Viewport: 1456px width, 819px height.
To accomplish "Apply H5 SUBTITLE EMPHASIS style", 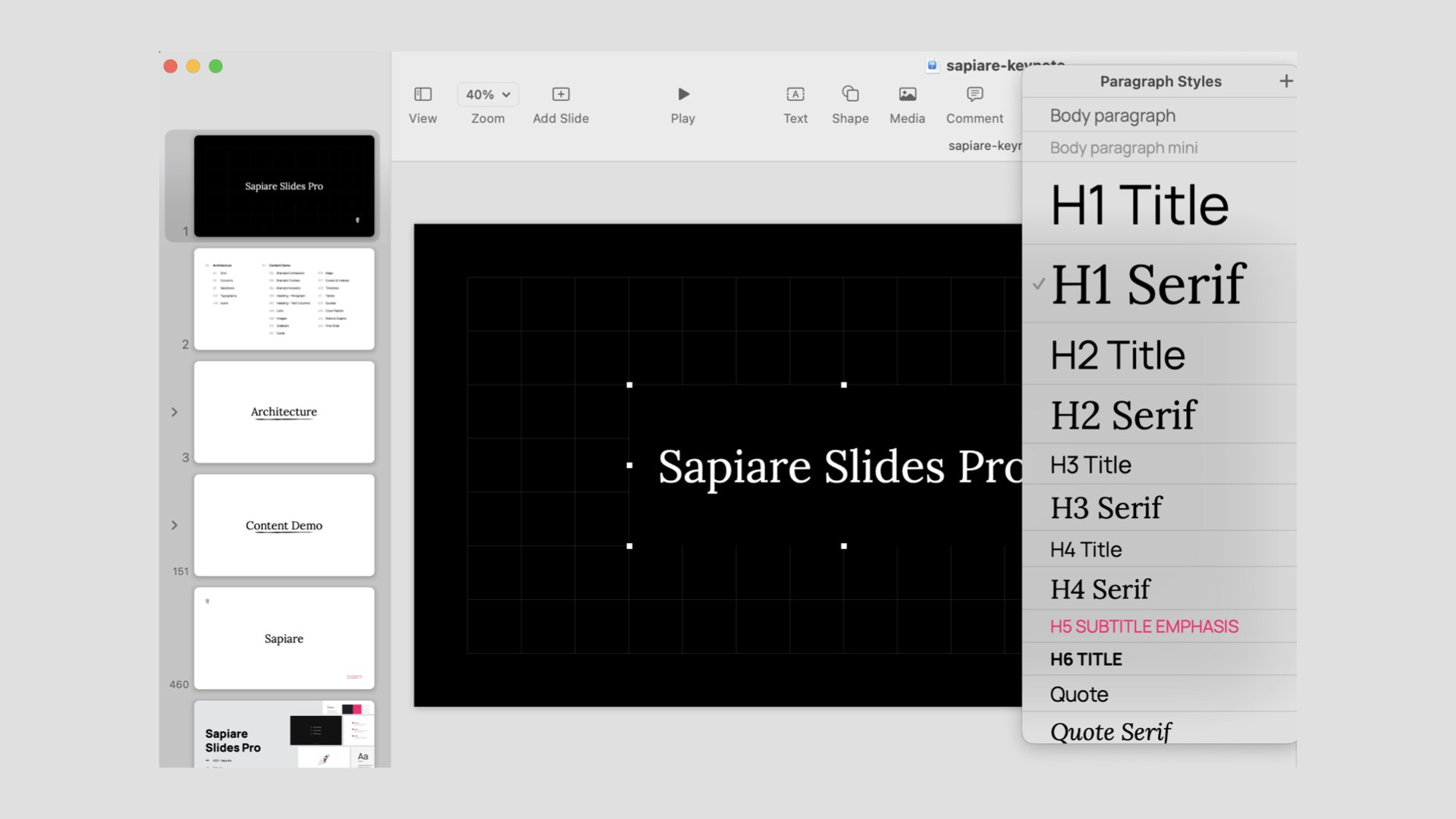I will coord(1159,626).
